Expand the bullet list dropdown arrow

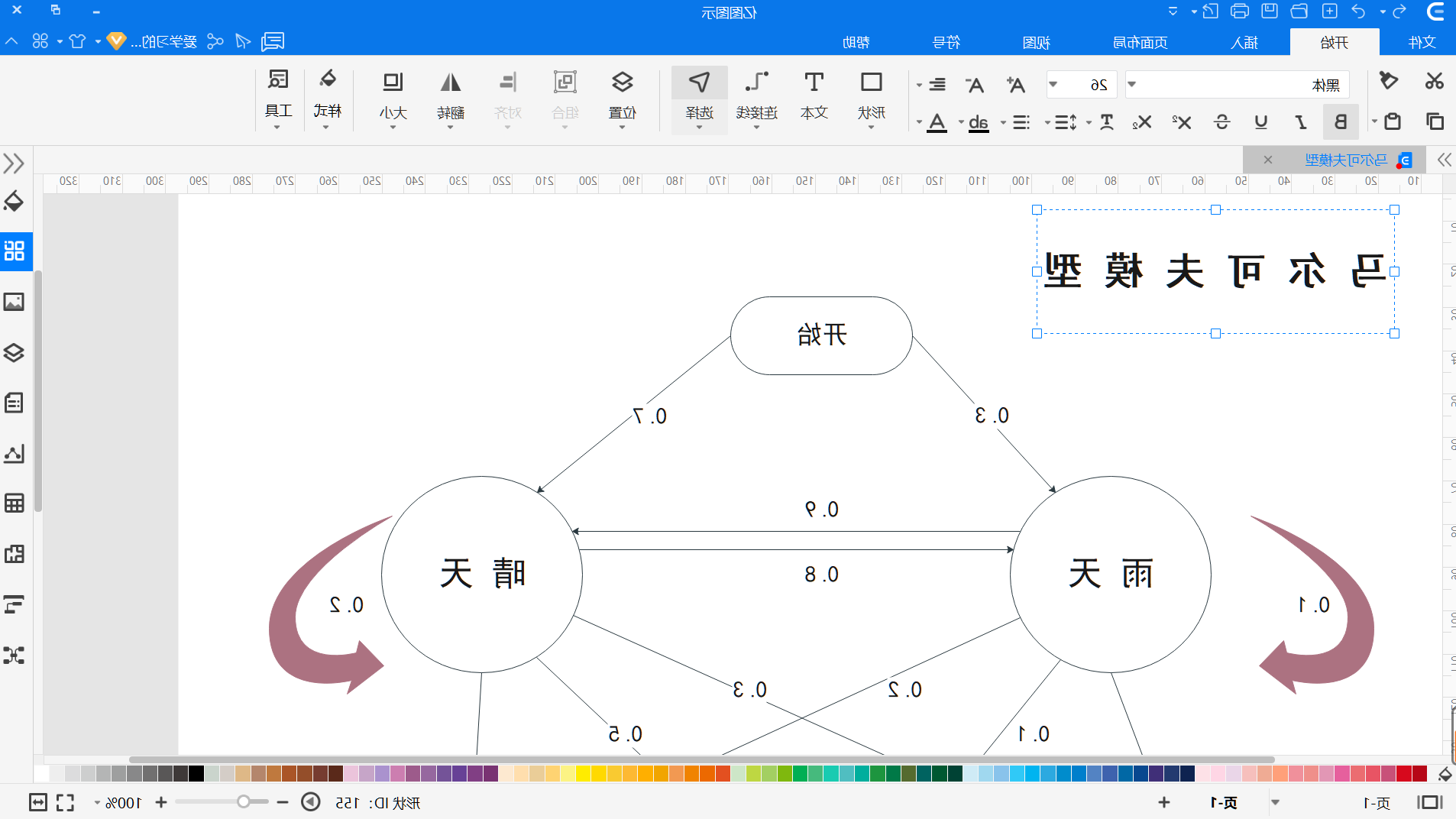[1003, 121]
